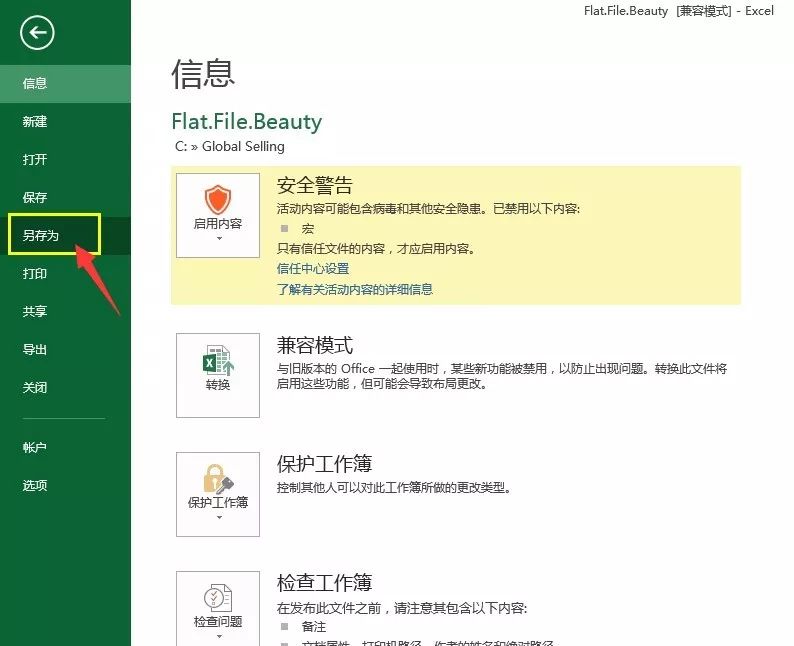Click the 备注 bullet item

[x=313, y=627]
